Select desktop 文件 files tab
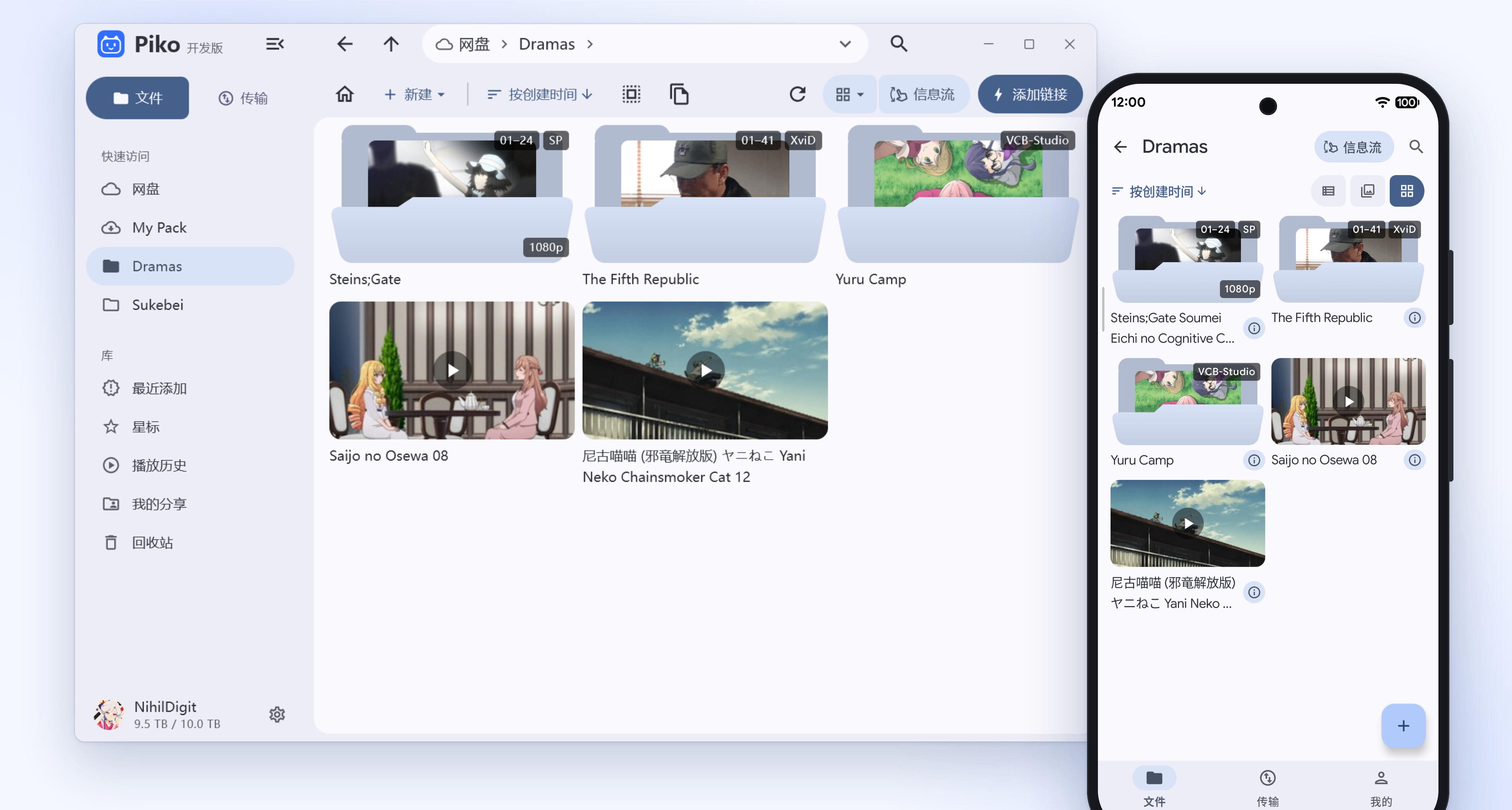1512x810 pixels. [x=137, y=98]
